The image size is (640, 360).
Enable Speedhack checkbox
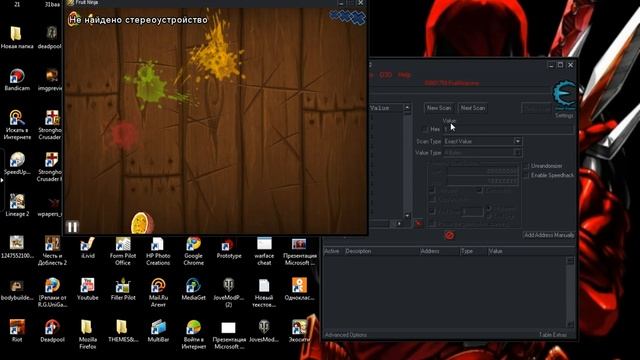pyautogui.click(x=527, y=176)
